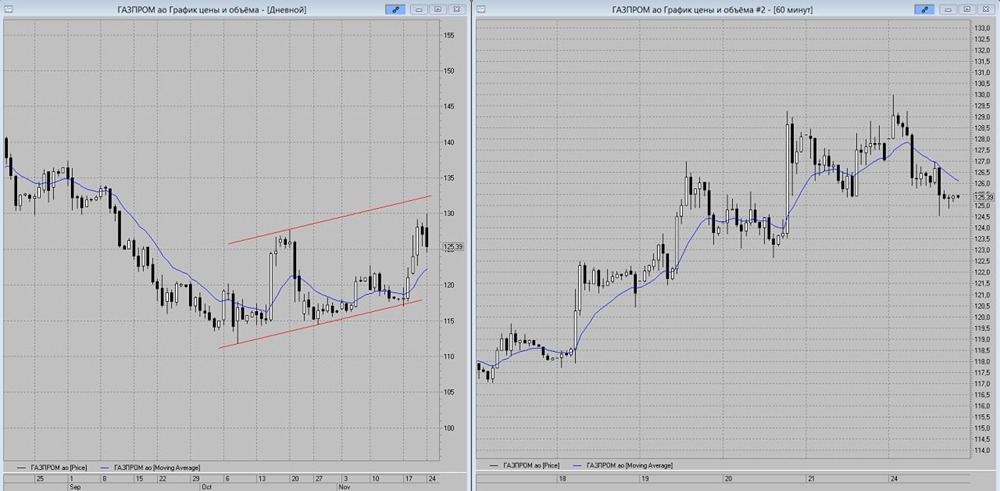Select the title bar text of the Дневной chart window
The image size is (1000, 491).
pos(212,10)
